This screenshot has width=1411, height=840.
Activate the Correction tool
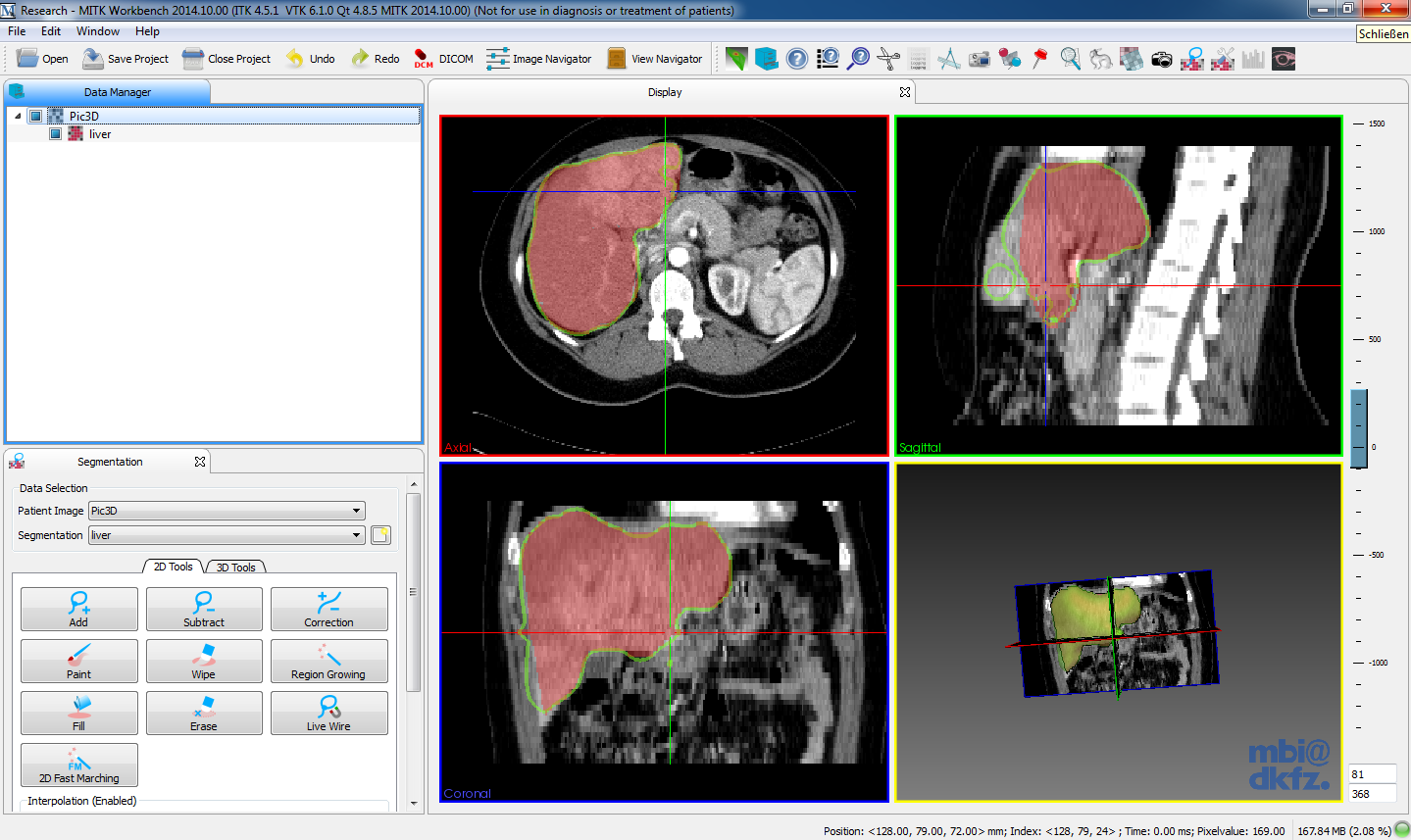328,609
